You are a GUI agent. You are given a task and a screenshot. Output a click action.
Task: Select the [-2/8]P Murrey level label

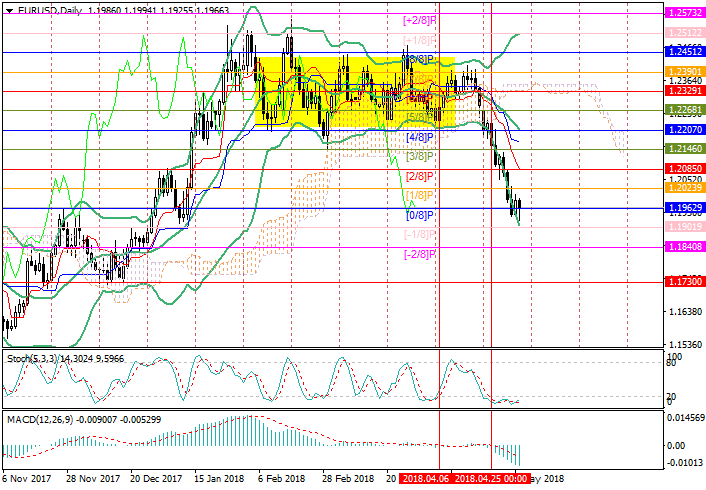(420, 254)
